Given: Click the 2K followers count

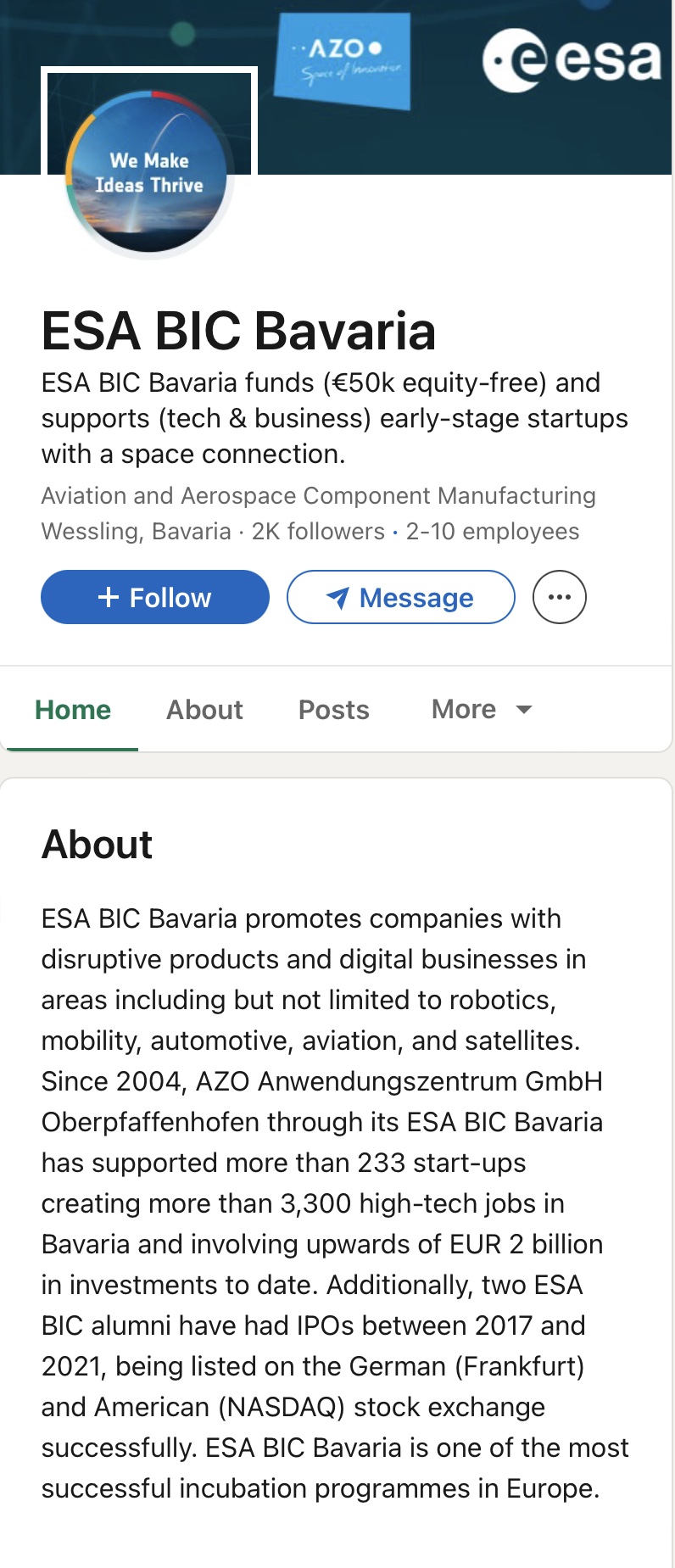Looking at the screenshot, I should pos(318,531).
